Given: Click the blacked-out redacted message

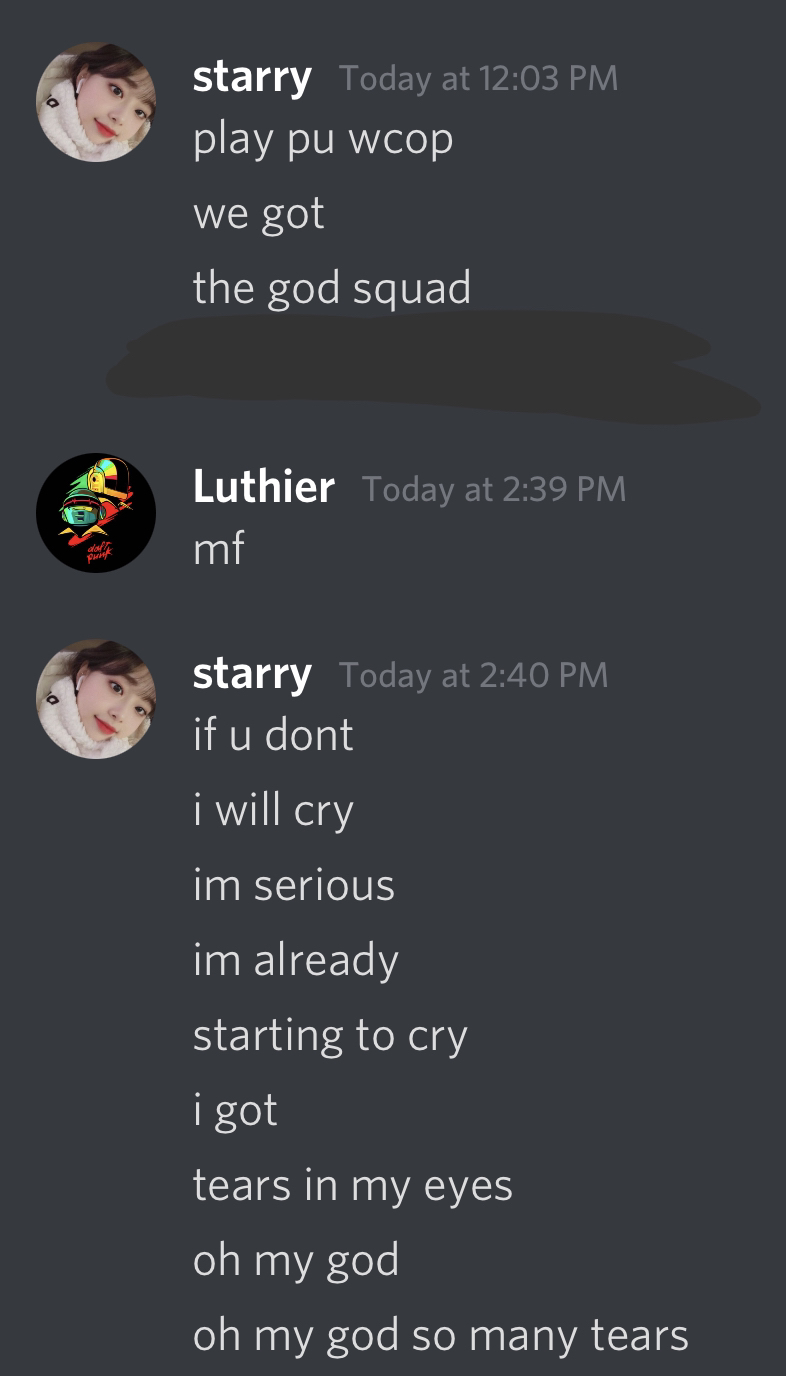Looking at the screenshot, I should coord(432,366).
